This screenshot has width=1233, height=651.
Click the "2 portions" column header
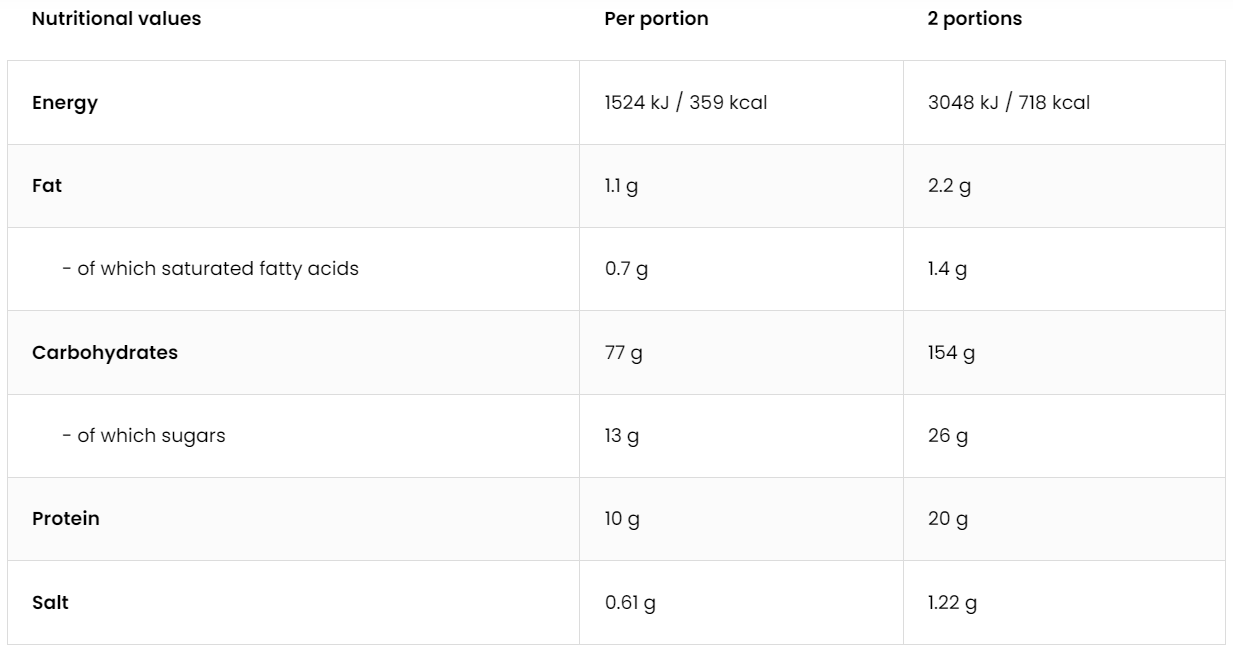(x=975, y=19)
